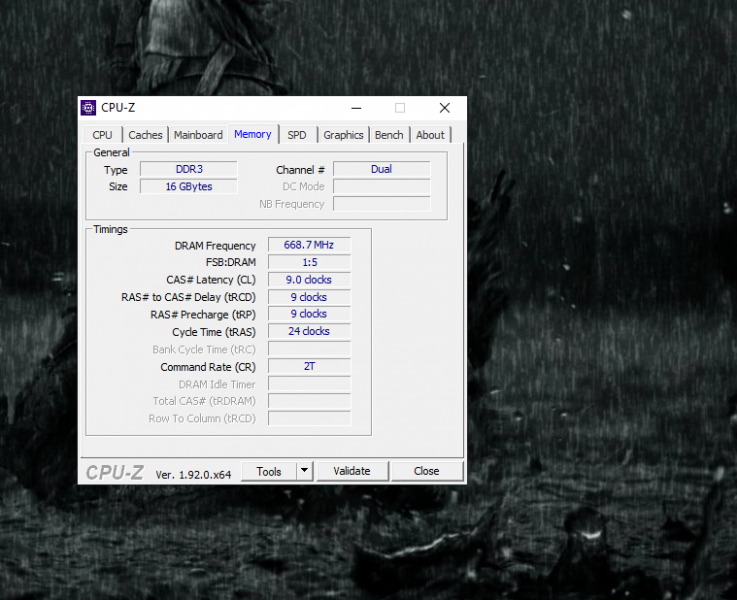This screenshot has height=600, width=737.
Task: Click the Channel # Dual field
Action: [x=381, y=170]
